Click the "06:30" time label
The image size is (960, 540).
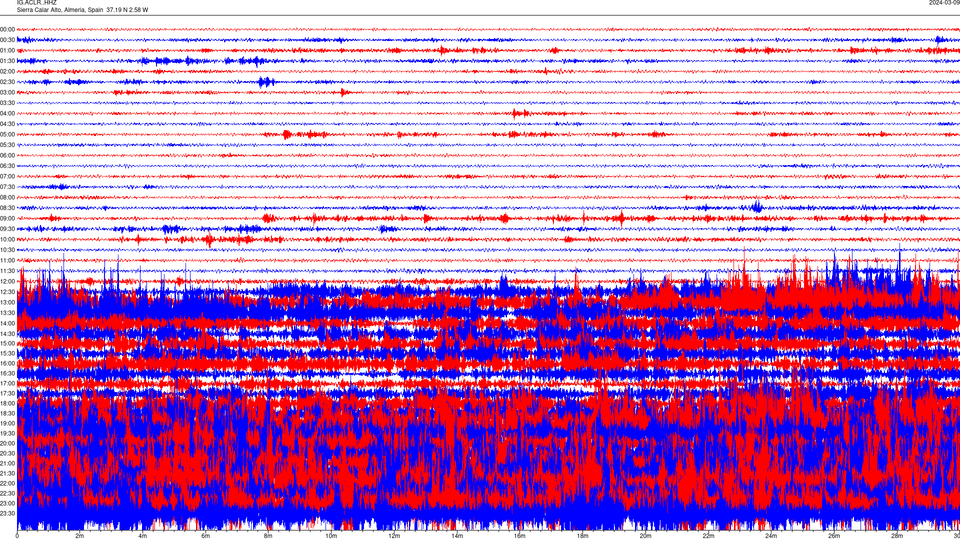[7, 165]
